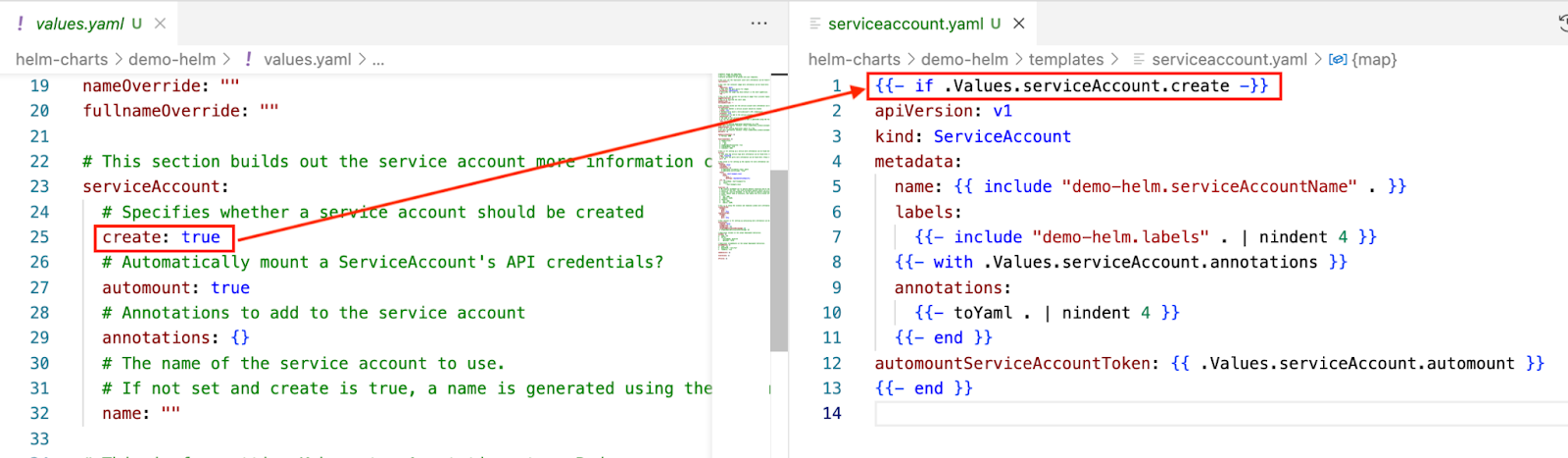Click the left editor vertical scrollbar

click(779, 260)
